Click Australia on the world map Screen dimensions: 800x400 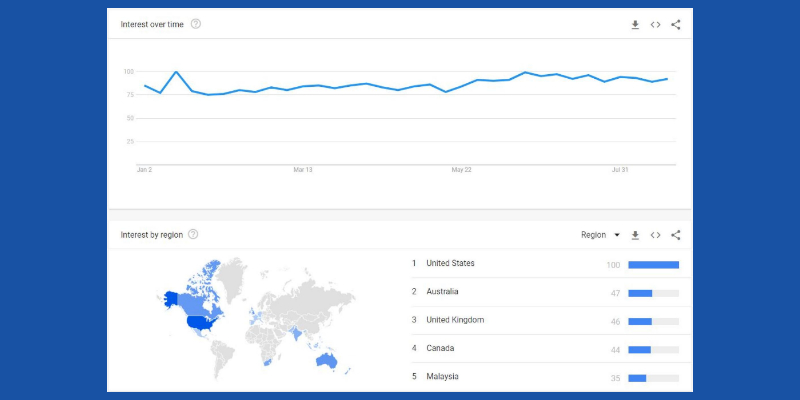(x=326, y=359)
